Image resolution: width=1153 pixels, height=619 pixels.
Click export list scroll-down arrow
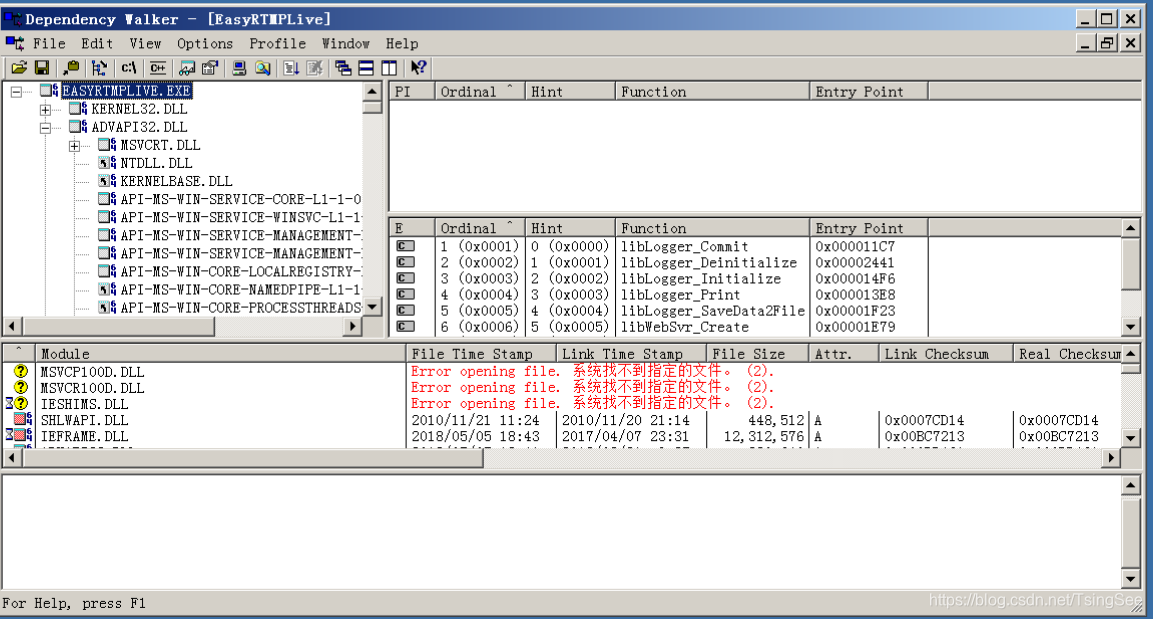1130,327
